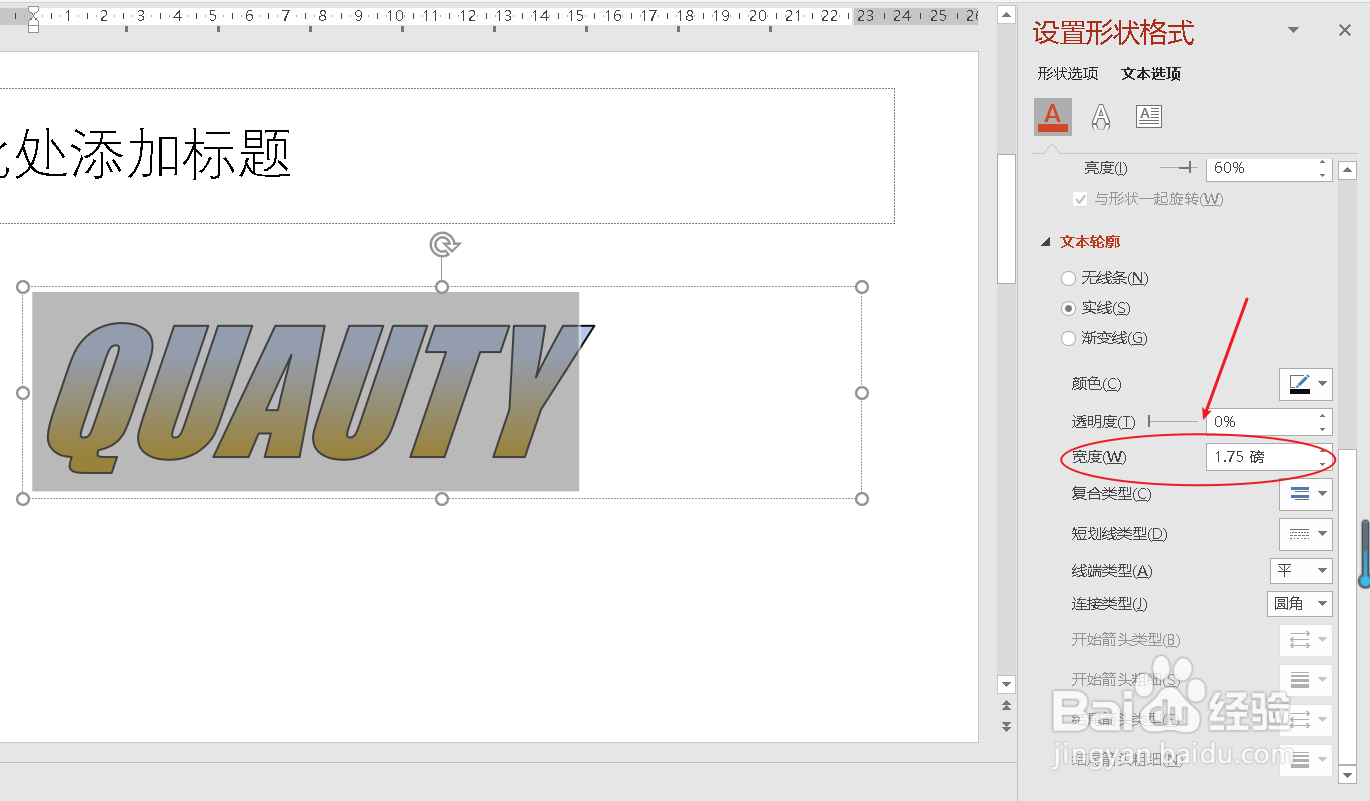Go to next slide double-arrow button
This screenshot has width=1370, height=801.
click(1007, 726)
